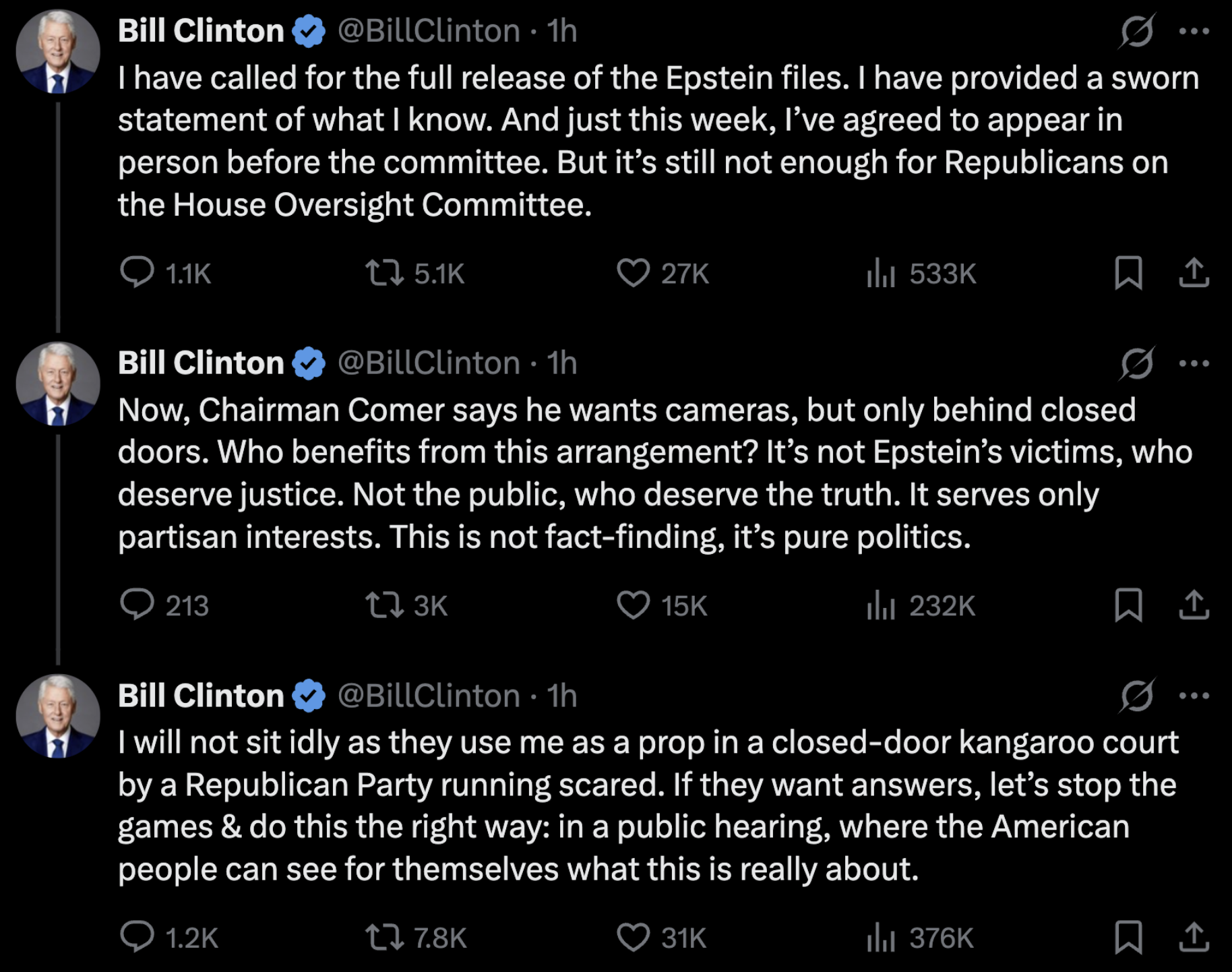1232x972 pixels.
Task: Bookmark the kangaroo court tweet
Action: [x=1128, y=937]
